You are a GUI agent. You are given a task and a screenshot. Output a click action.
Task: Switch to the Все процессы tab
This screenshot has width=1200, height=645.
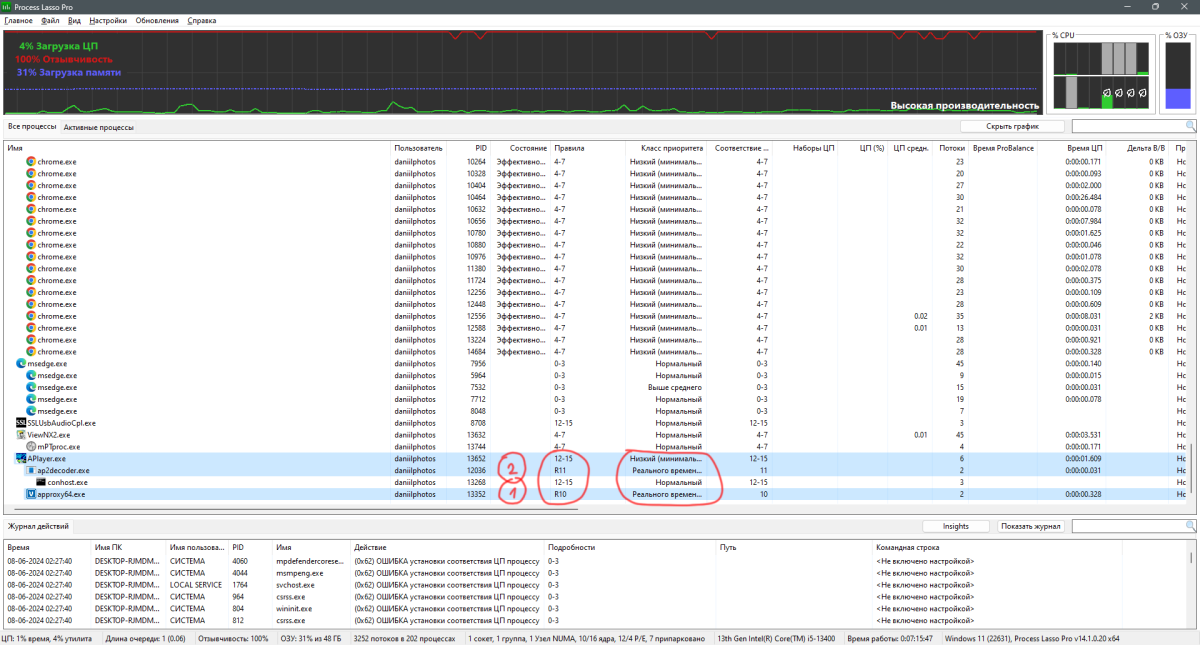32,127
